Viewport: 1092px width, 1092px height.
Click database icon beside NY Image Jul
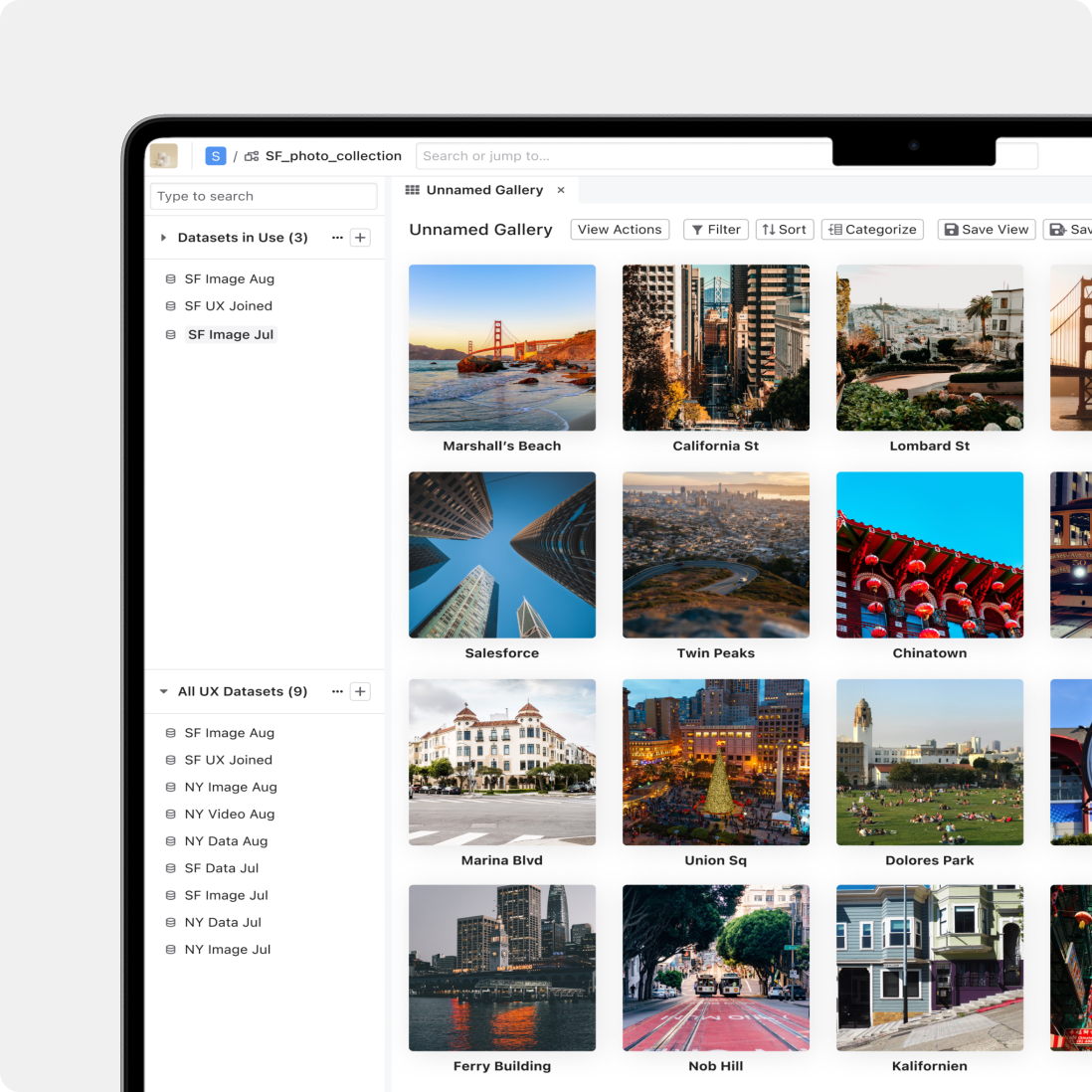tap(171, 950)
